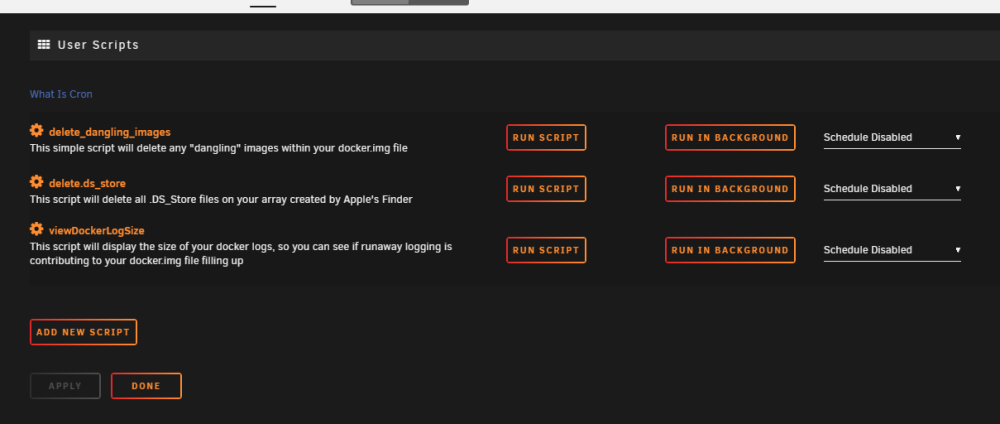1000x424 pixels.
Task: Click the dangling images description text
Action: coord(219,148)
